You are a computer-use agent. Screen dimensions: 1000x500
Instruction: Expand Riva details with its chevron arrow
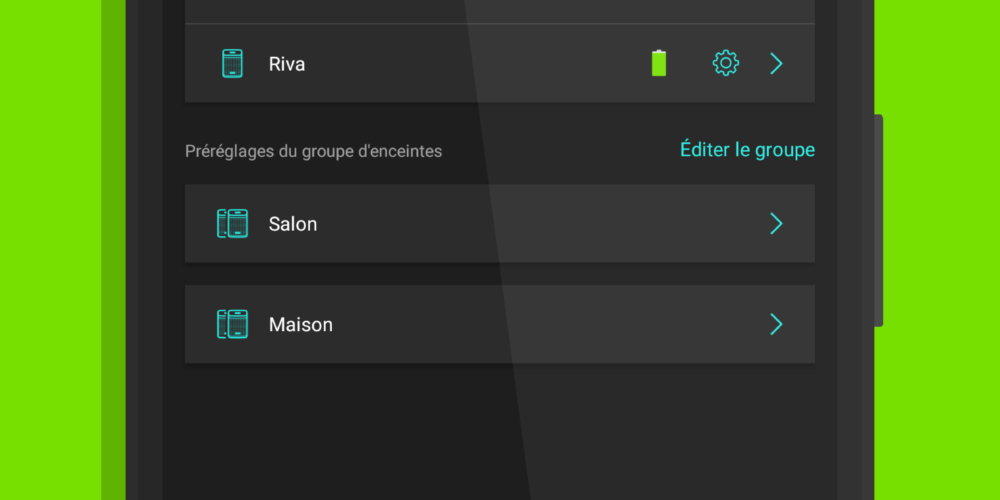click(776, 63)
